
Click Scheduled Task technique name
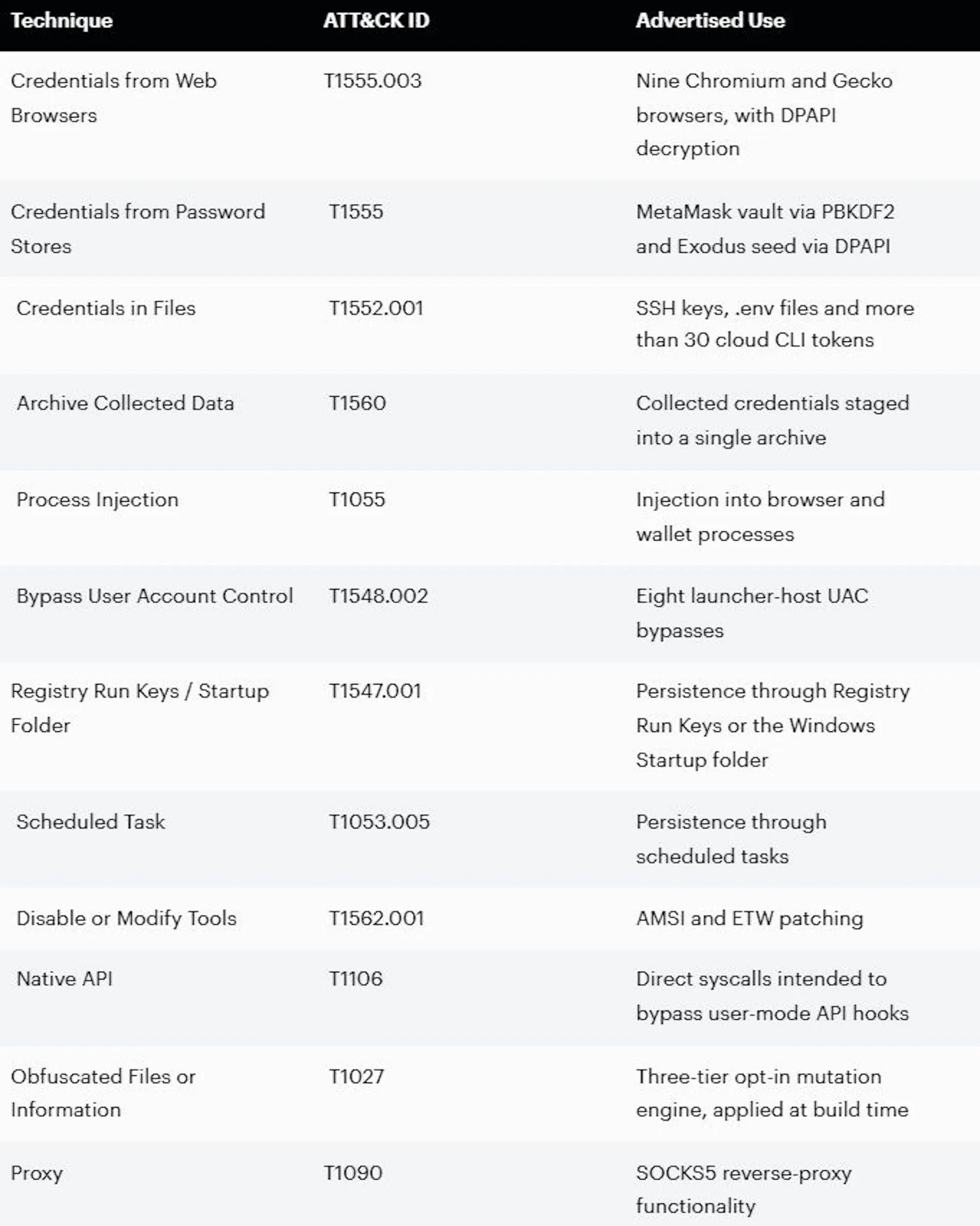click(91, 822)
